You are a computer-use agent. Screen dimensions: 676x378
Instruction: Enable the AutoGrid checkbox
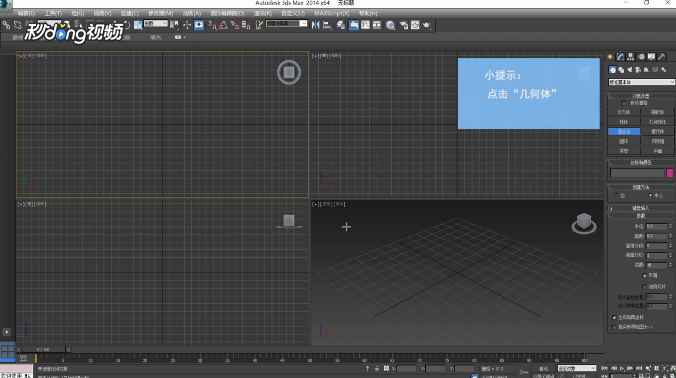(x=623, y=103)
